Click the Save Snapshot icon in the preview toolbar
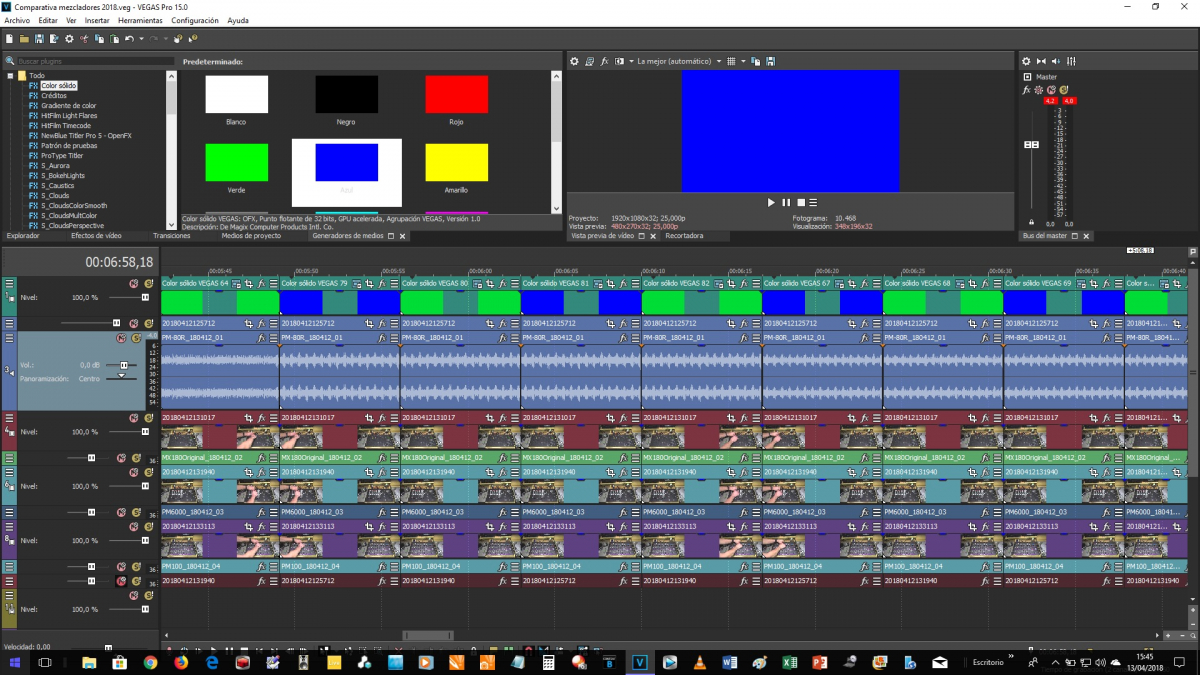Viewport: 1200px width, 675px height. point(771,61)
